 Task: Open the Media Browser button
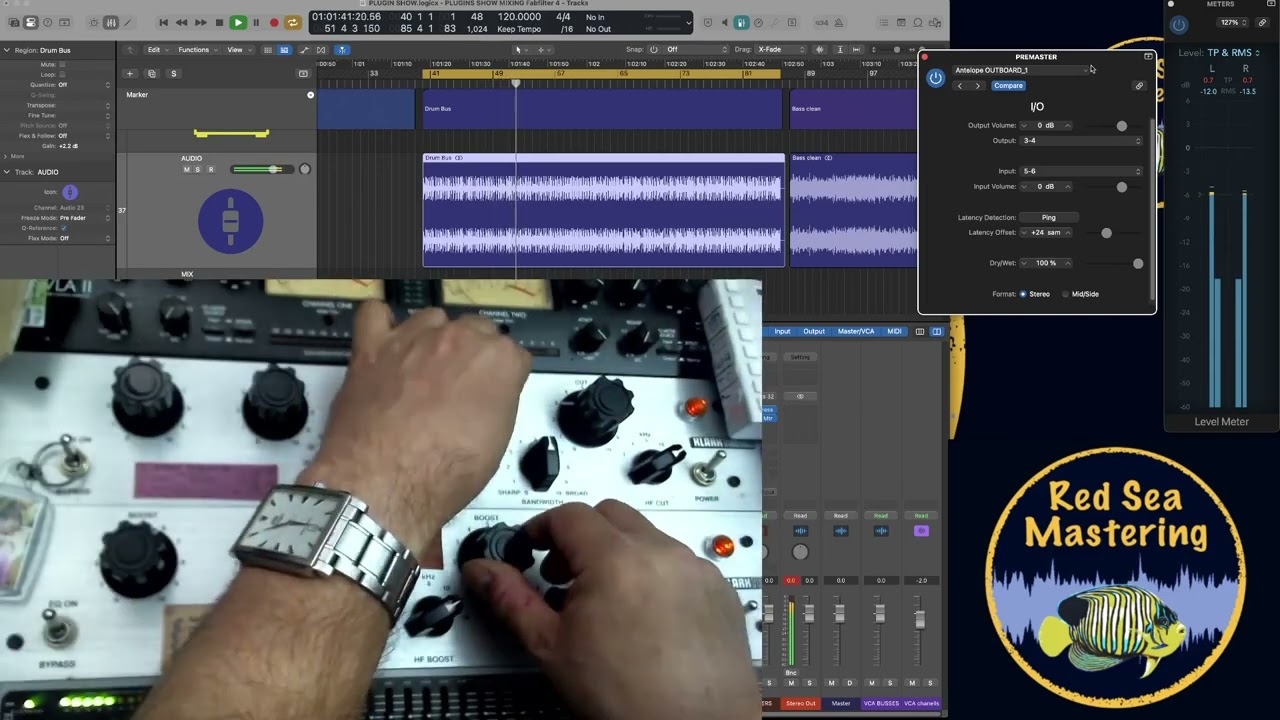[x=934, y=22]
